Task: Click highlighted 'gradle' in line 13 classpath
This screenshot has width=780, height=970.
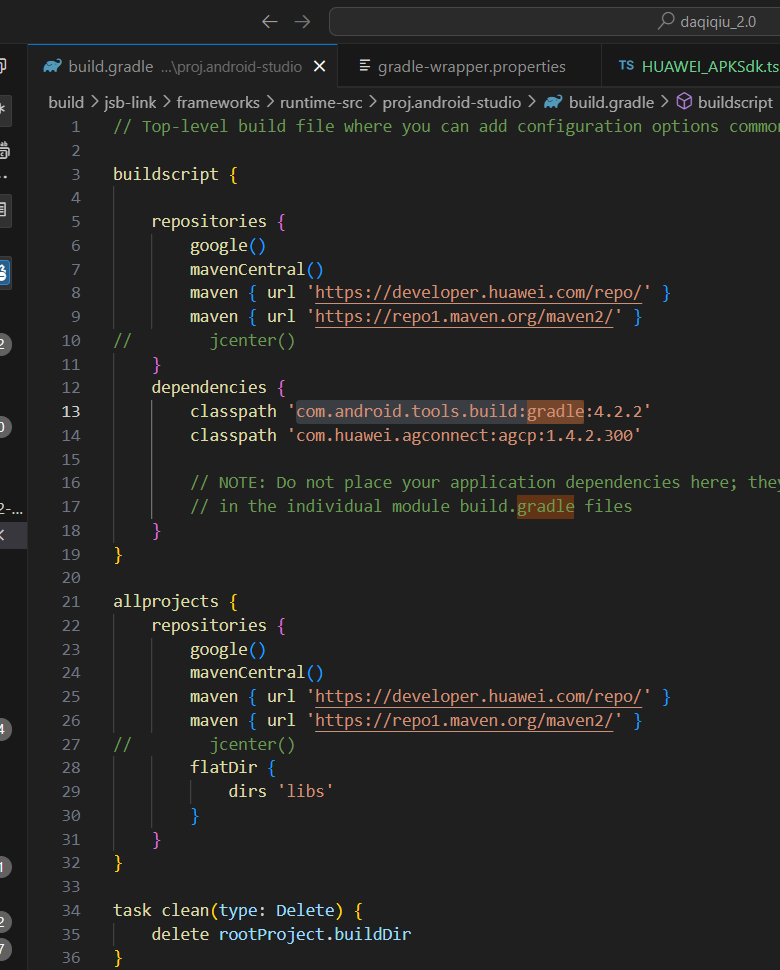Action: pyautogui.click(x=555, y=411)
